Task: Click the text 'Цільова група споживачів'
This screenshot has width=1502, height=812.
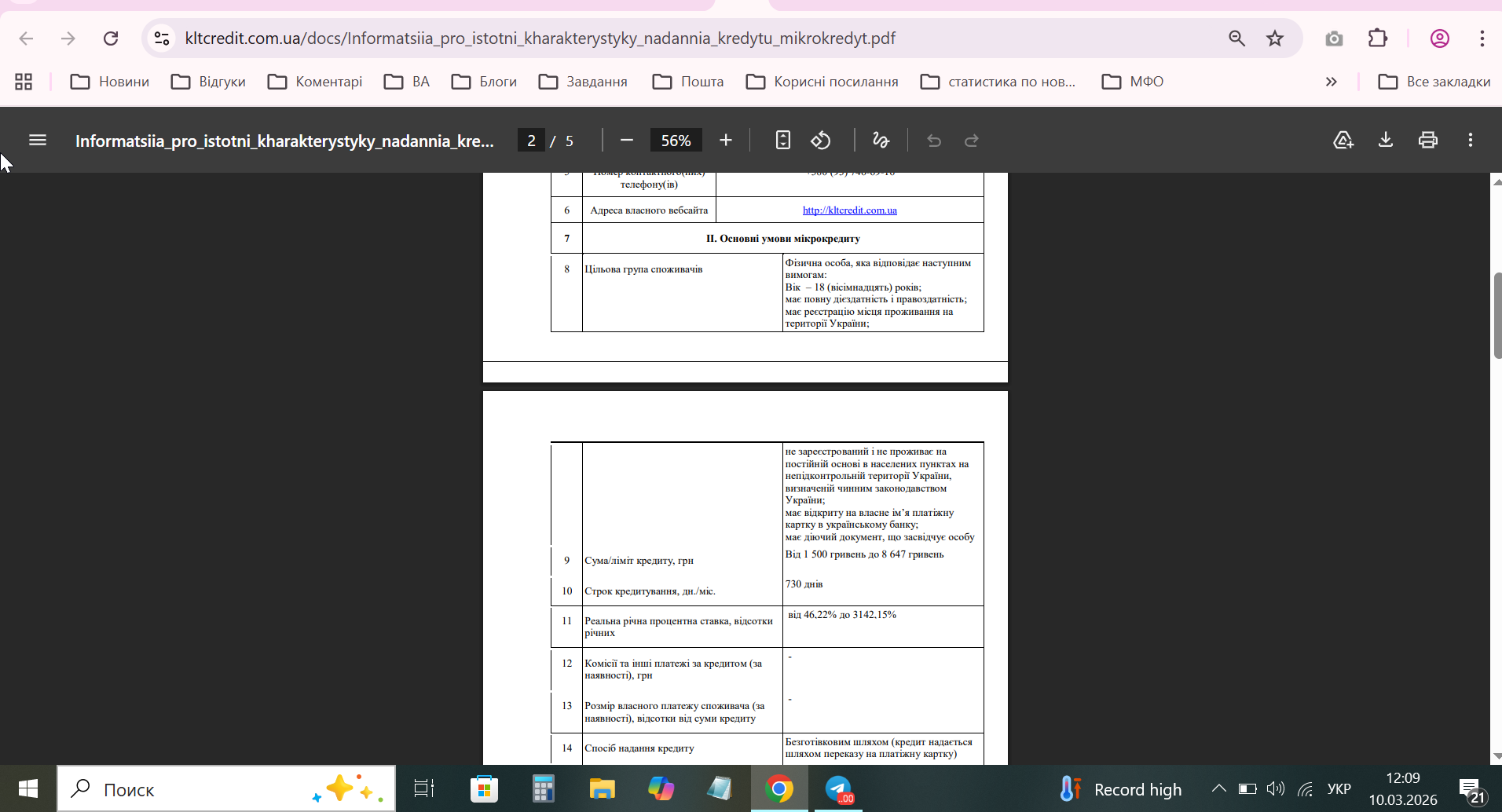Action: click(x=643, y=269)
